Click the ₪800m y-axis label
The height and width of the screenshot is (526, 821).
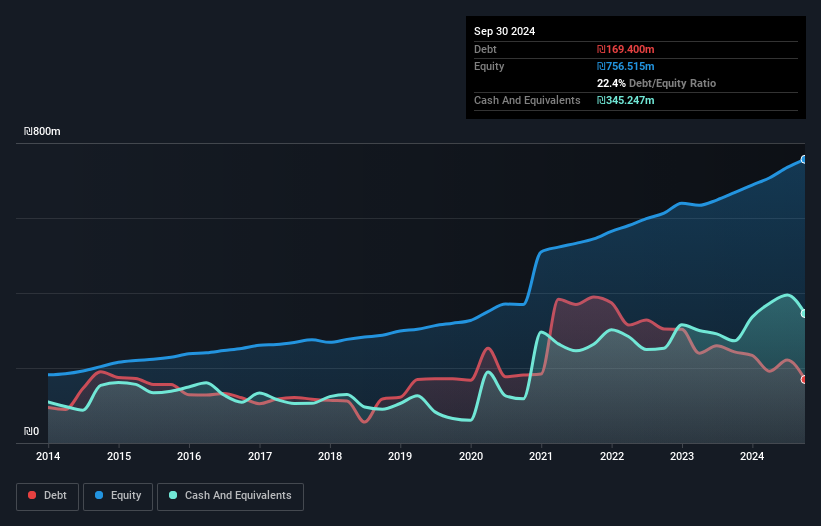coord(42,131)
